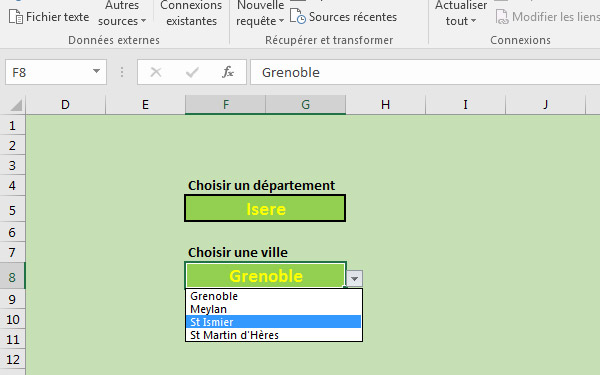Select row 9 header

point(13,299)
